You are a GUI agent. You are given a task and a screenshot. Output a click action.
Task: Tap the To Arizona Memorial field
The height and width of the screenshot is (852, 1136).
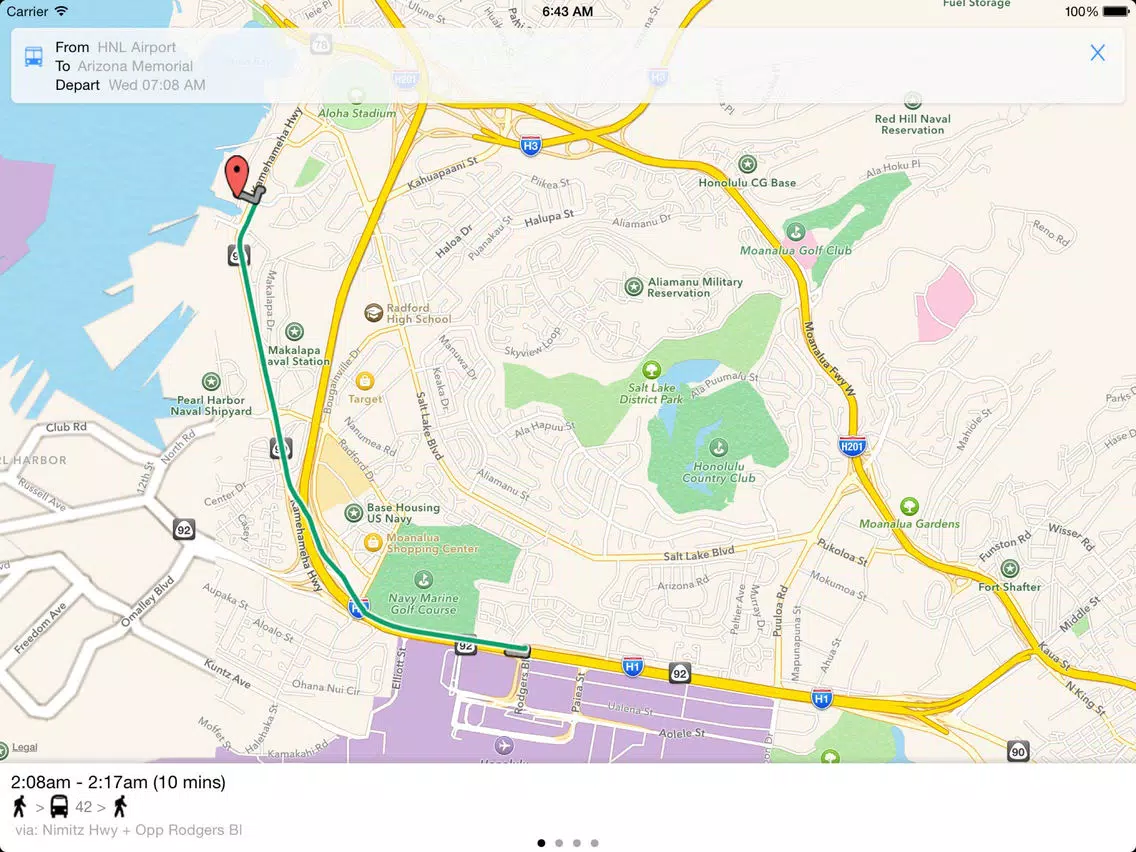pyautogui.click(x=124, y=66)
